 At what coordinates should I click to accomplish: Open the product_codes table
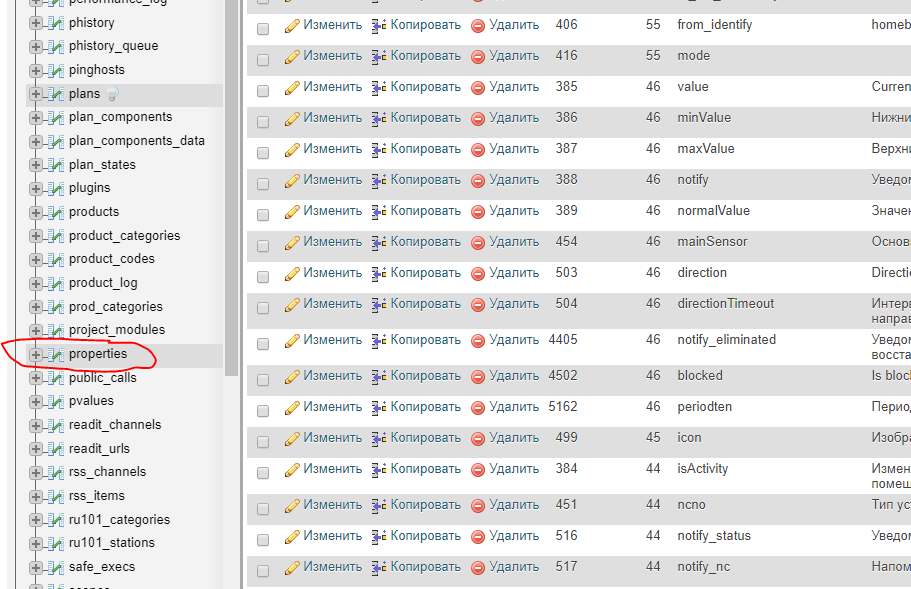pos(112,259)
